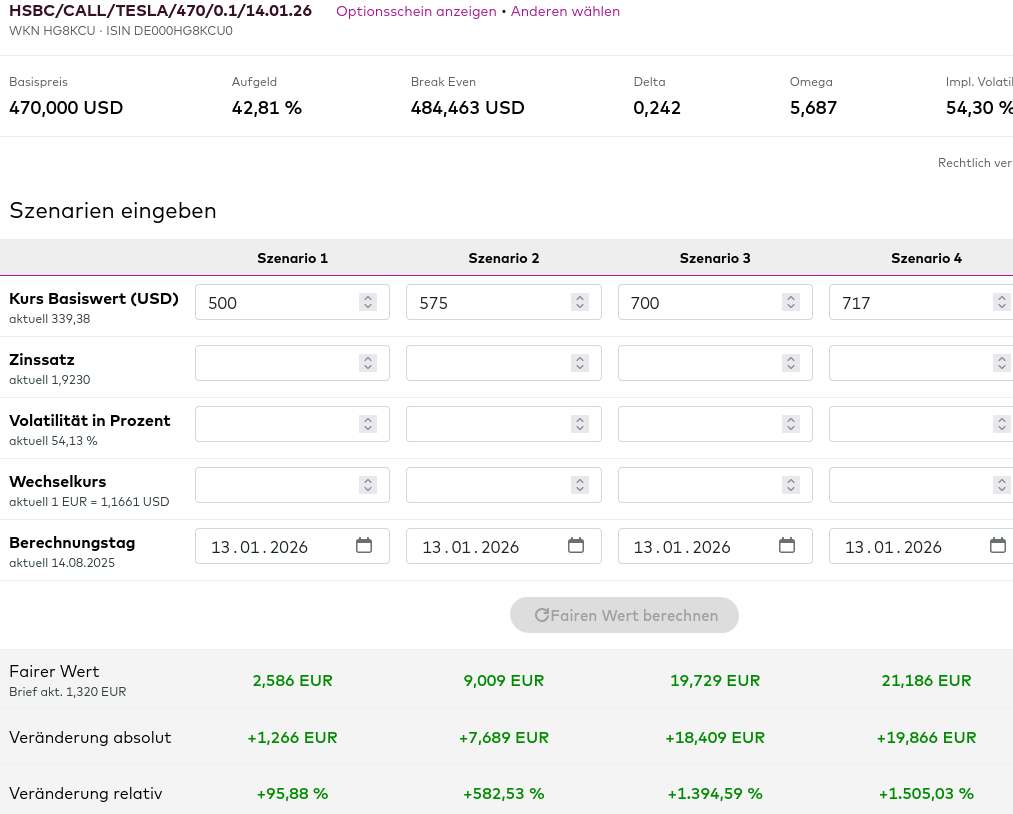Screen dimensions: 1013x814
Task: Click stepper on Szenario 1 Kurs Basiswert
Action: click(368, 302)
